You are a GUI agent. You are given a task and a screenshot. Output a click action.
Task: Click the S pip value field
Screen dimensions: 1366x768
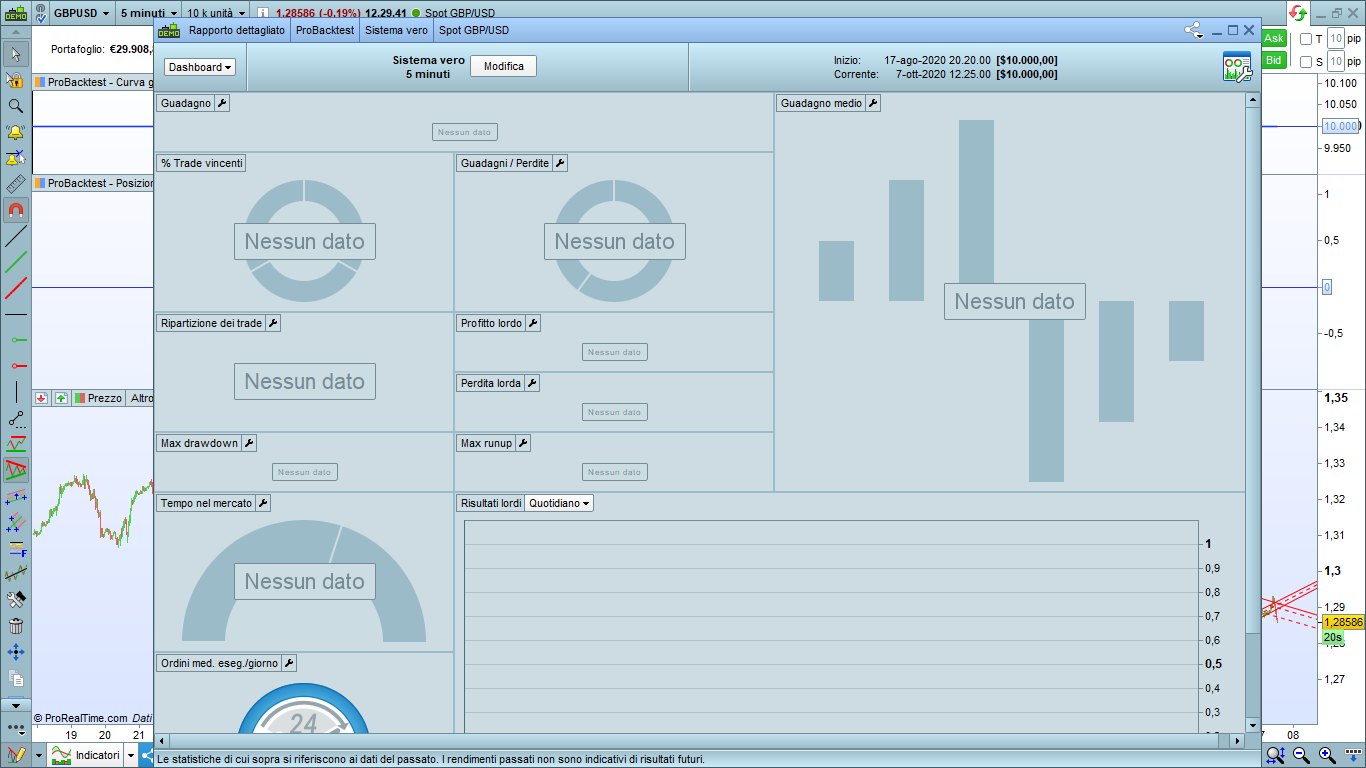pyautogui.click(x=1335, y=62)
